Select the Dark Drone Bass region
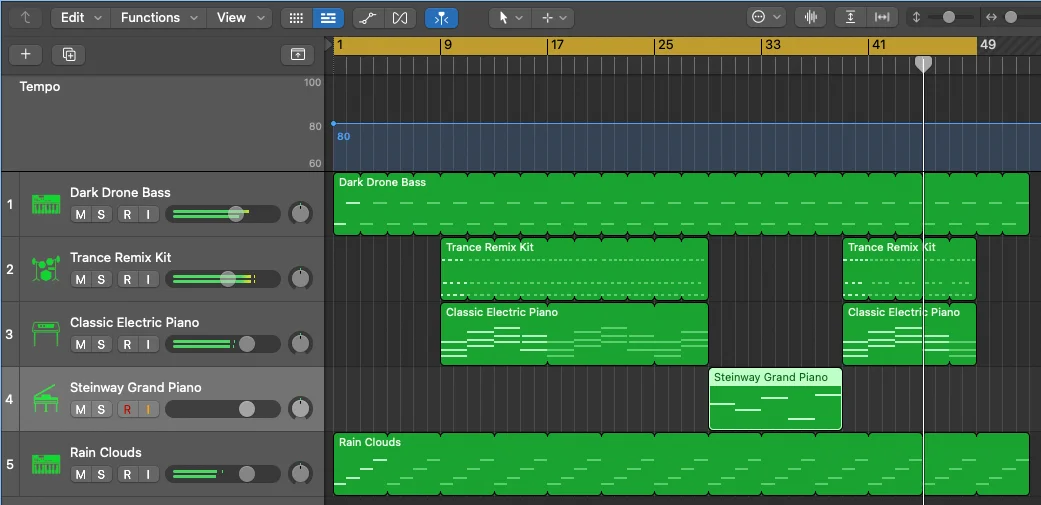This screenshot has height=505, width=1041. [681, 204]
